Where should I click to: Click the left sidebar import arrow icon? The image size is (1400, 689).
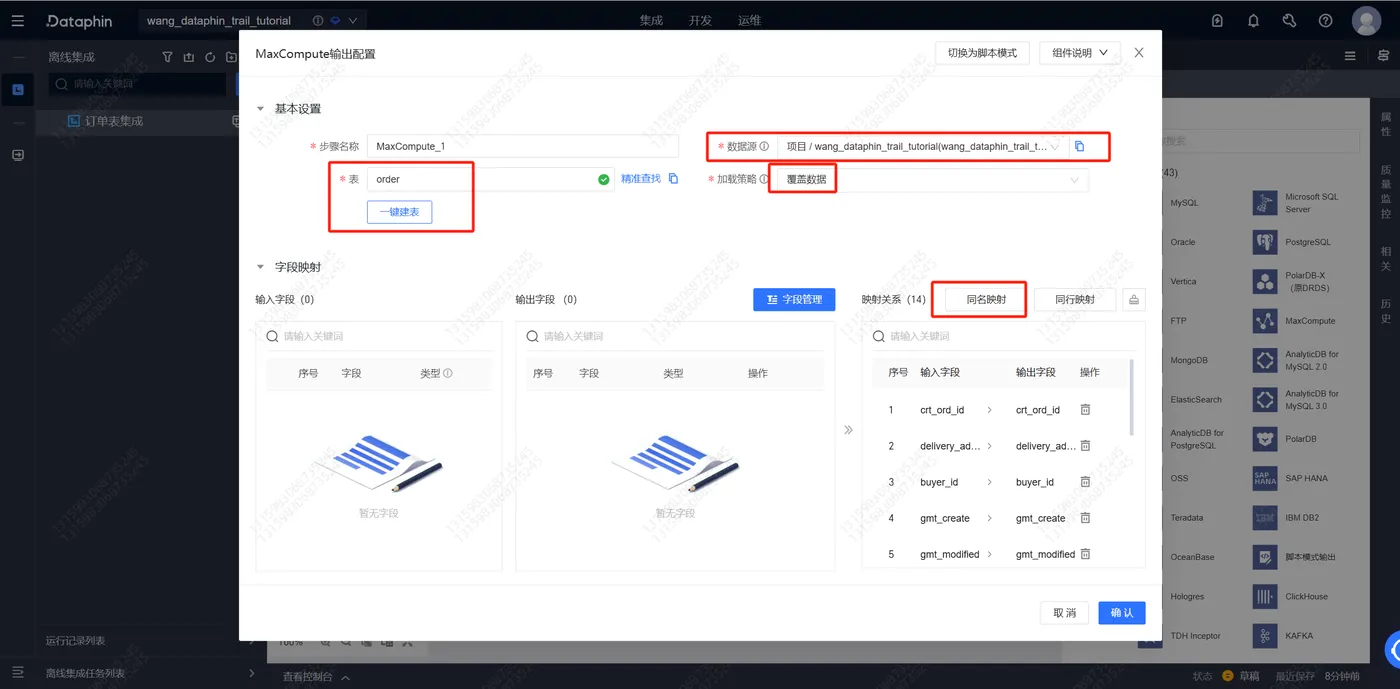pos(17,155)
